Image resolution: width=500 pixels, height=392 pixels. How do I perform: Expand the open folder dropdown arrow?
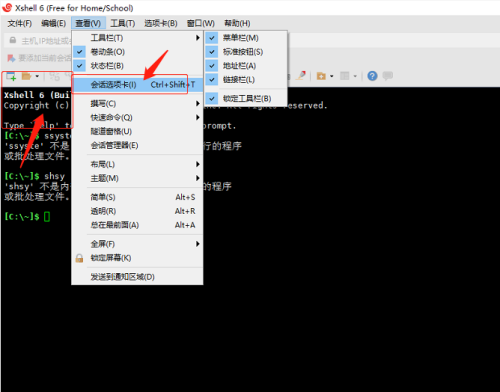(37, 76)
